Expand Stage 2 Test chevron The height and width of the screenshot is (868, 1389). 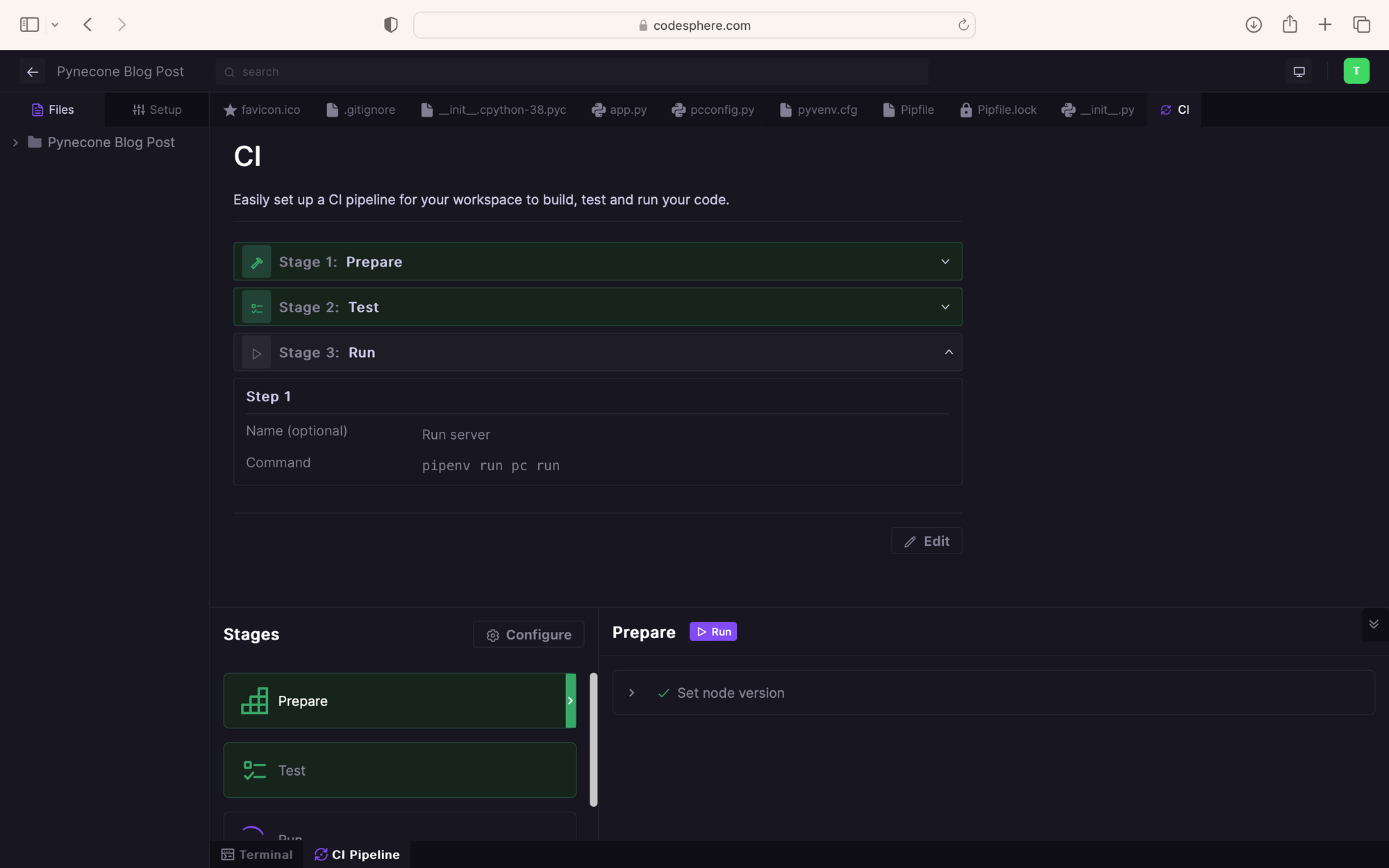click(x=945, y=307)
